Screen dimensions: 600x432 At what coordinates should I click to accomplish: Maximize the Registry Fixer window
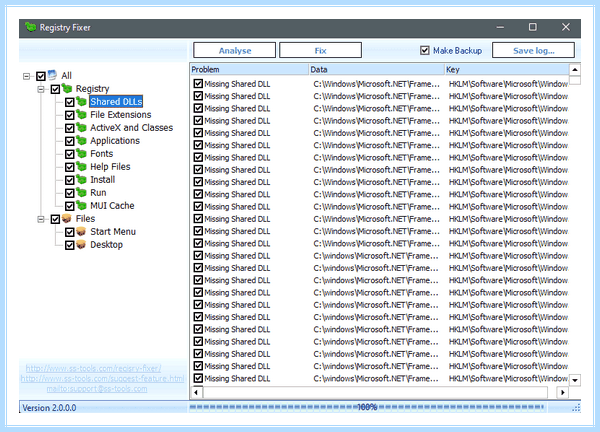(x=532, y=27)
